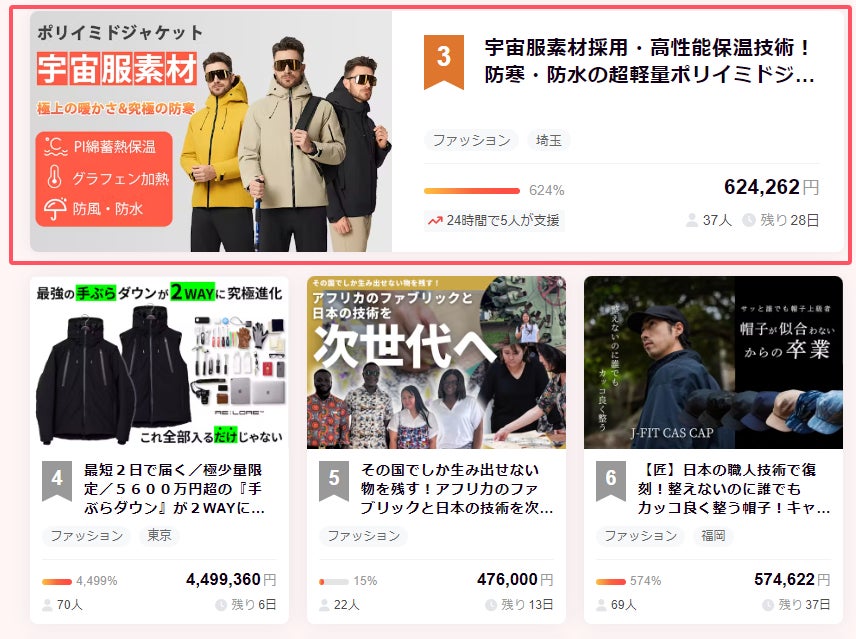Select the 福岡 location tag
856x639 pixels.
(714, 535)
